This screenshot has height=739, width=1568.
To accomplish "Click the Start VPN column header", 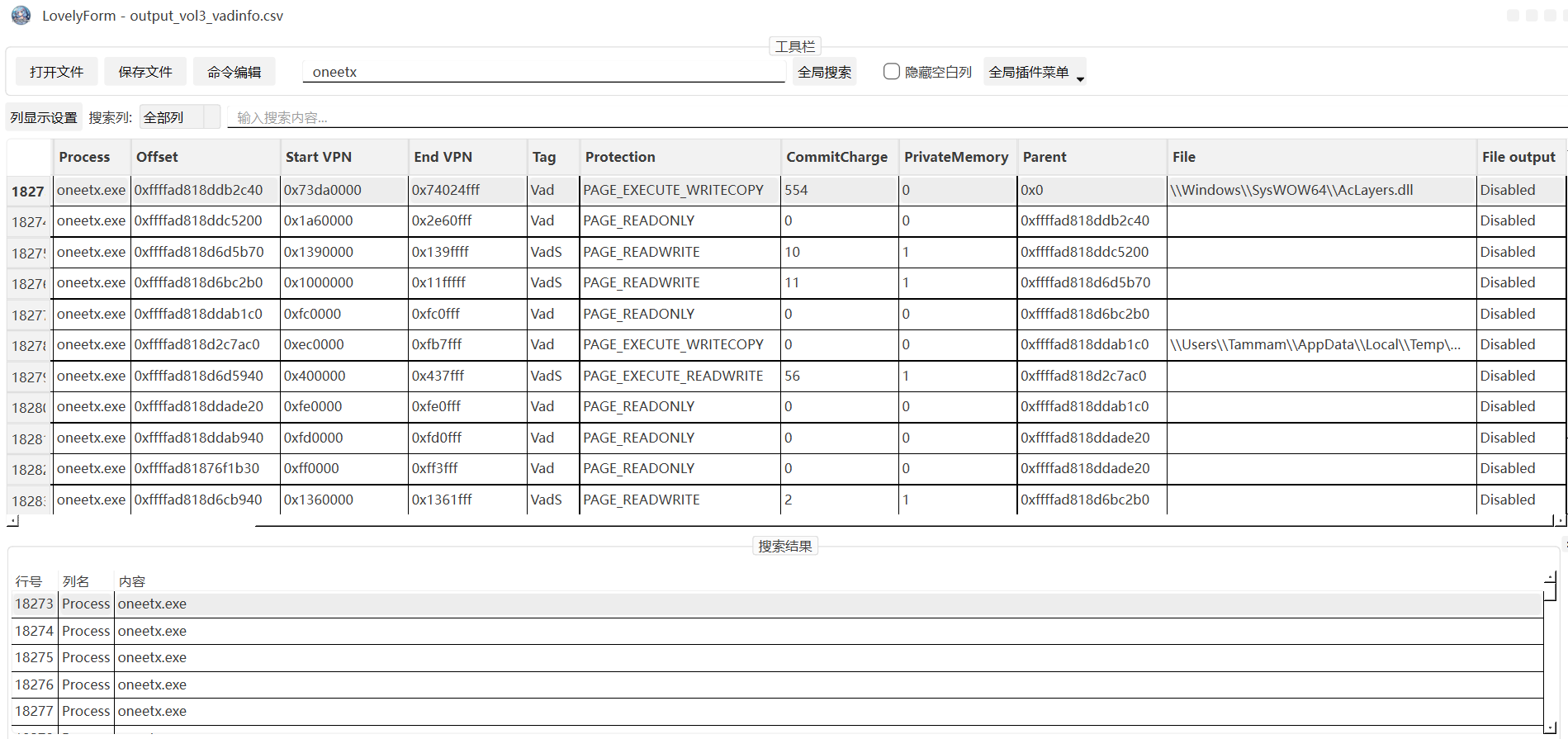I will click(343, 157).
